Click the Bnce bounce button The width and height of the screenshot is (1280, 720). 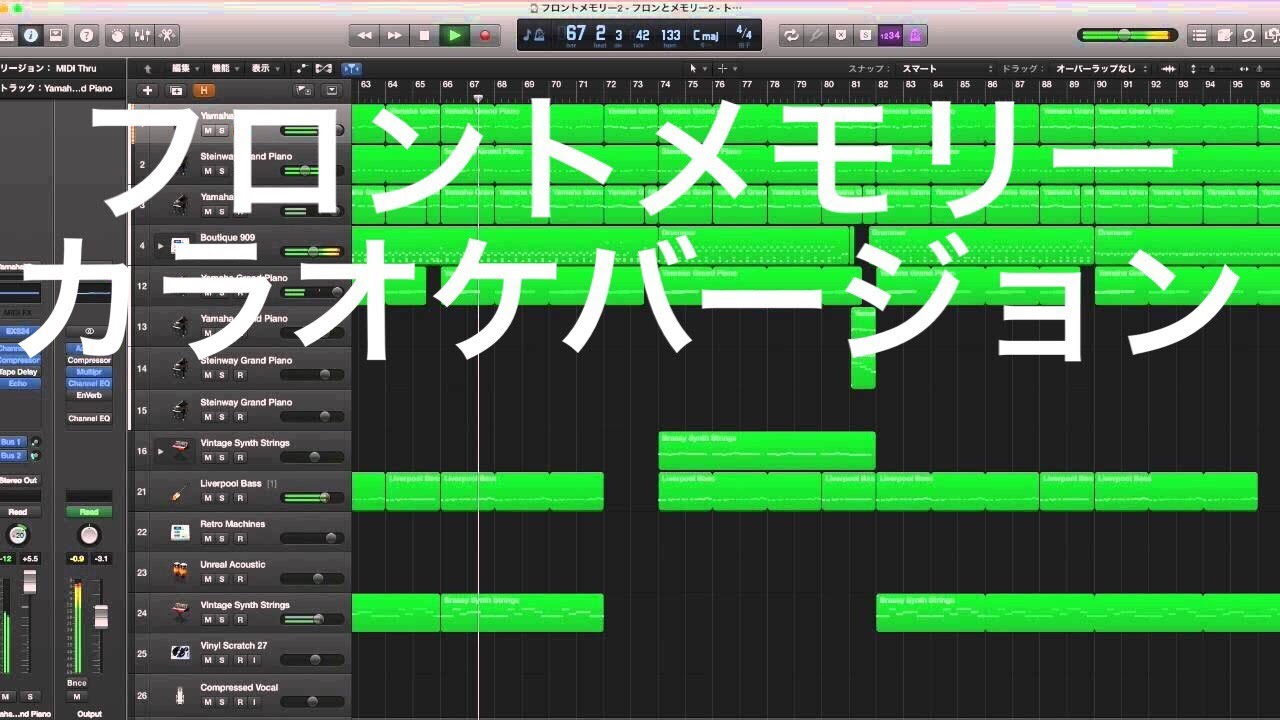click(77, 682)
